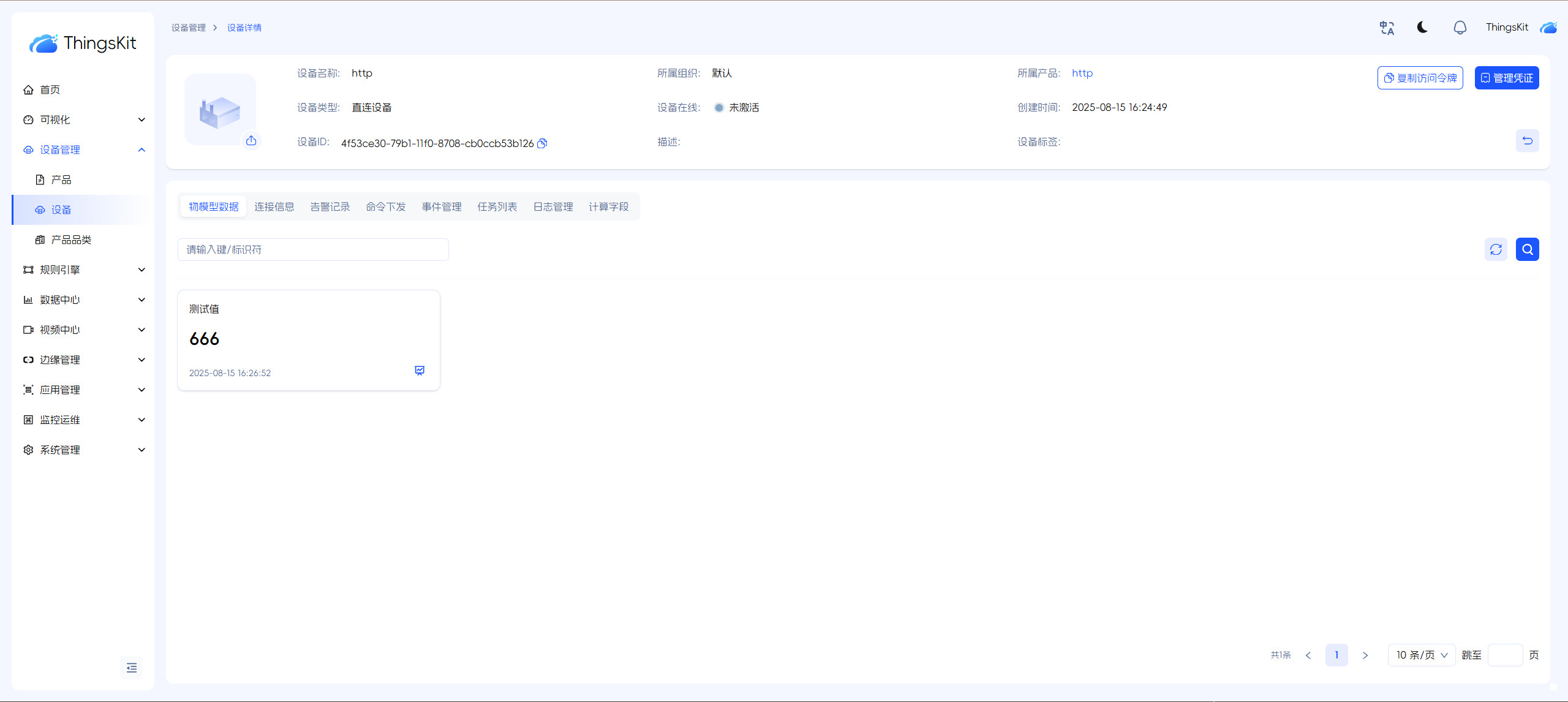This screenshot has height=702, width=1568.
Task: Open the 10 条/页 page size dropdown
Action: click(1421, 655)
